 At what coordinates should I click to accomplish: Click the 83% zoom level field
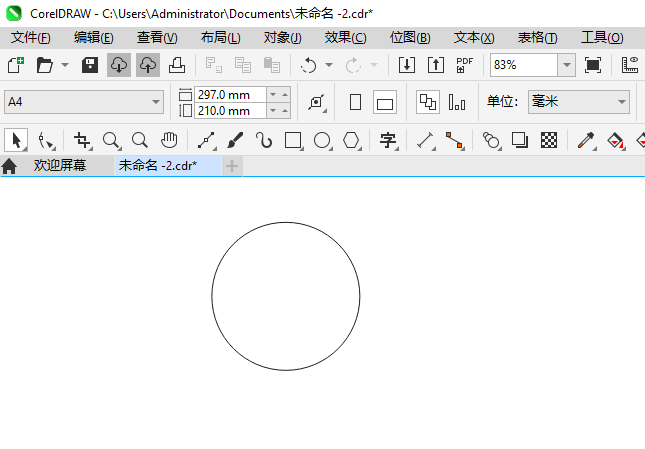point(524,65)
